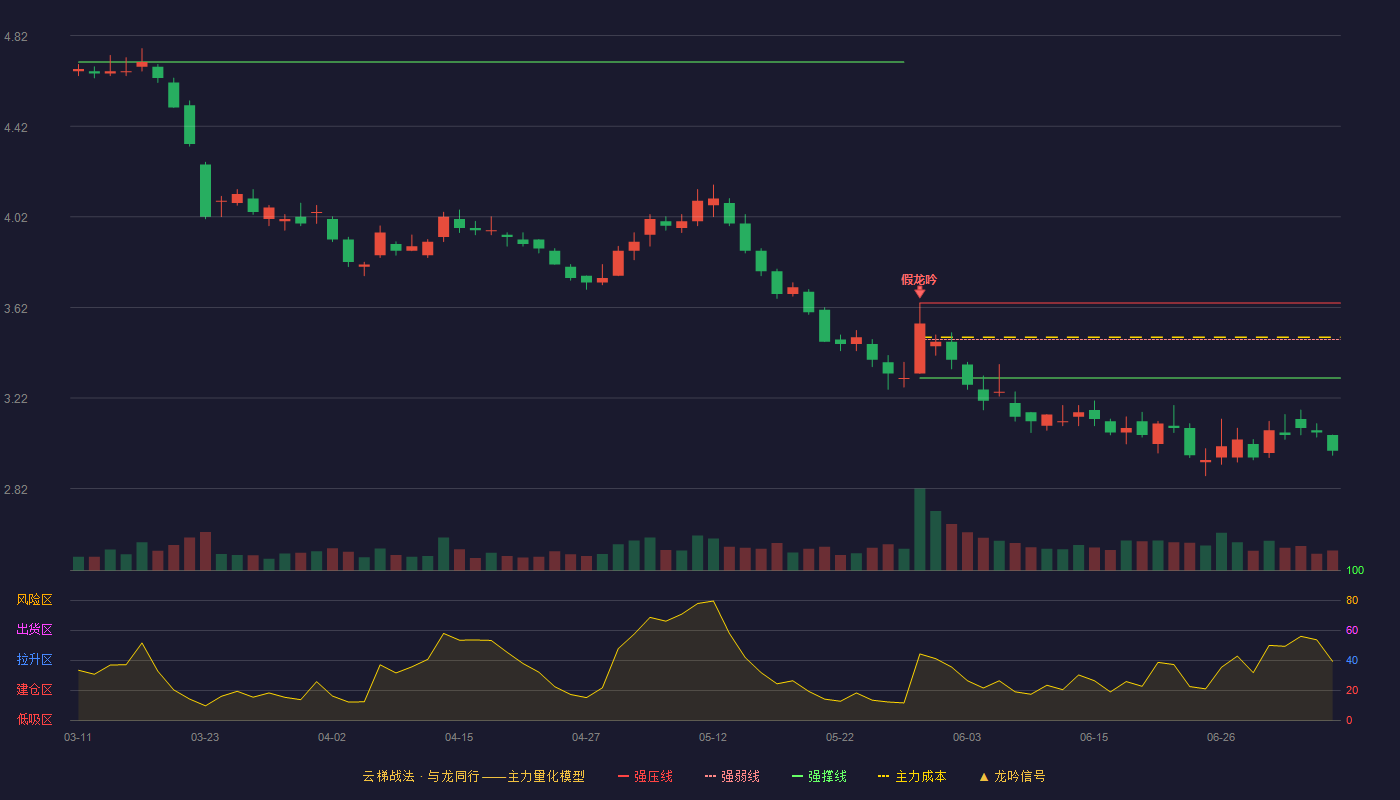Click the 04-27 date label
Image resolution: width=1400 pixels, height=800 pixels.
click(x=586, y=737)
